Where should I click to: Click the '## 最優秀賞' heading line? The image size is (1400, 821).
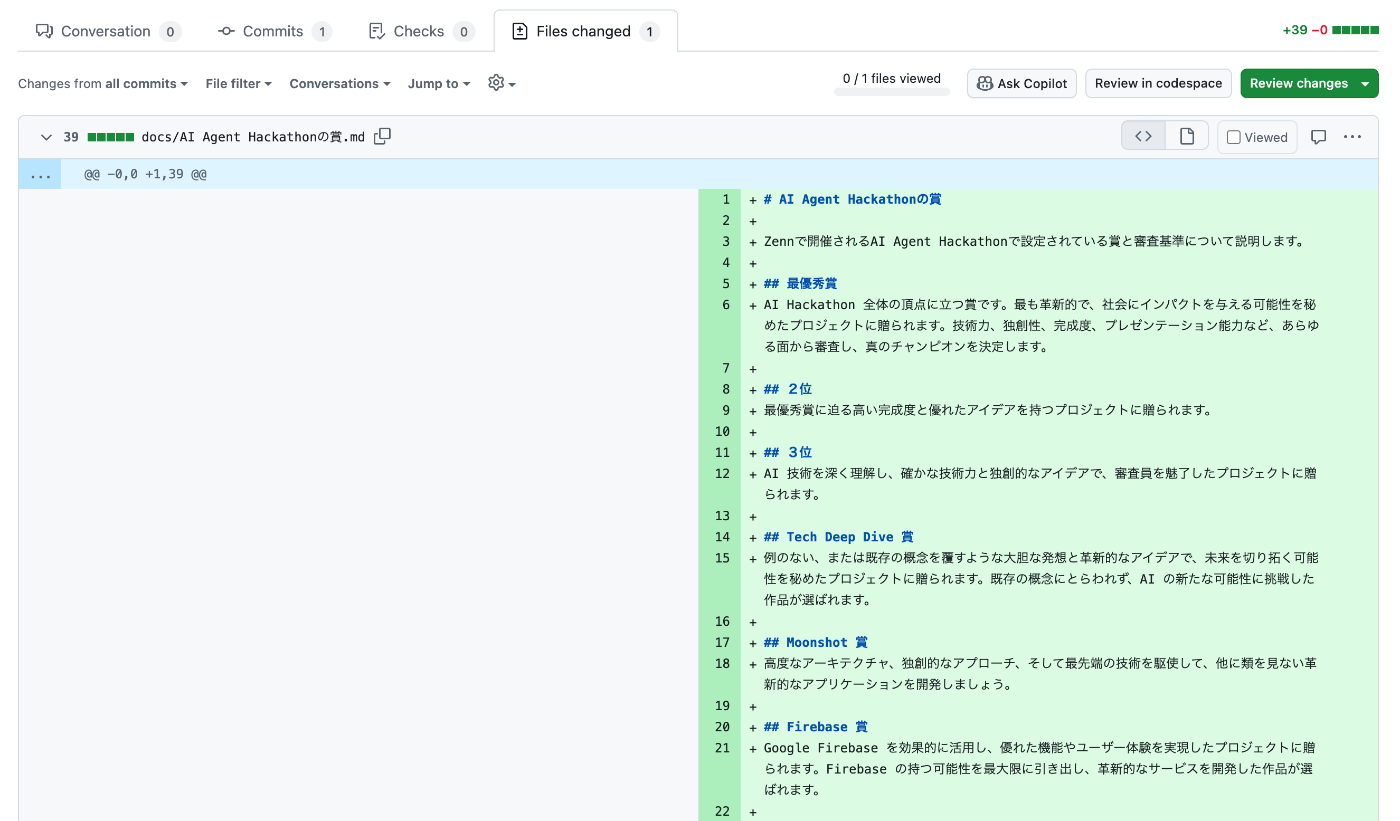[800, 284]
